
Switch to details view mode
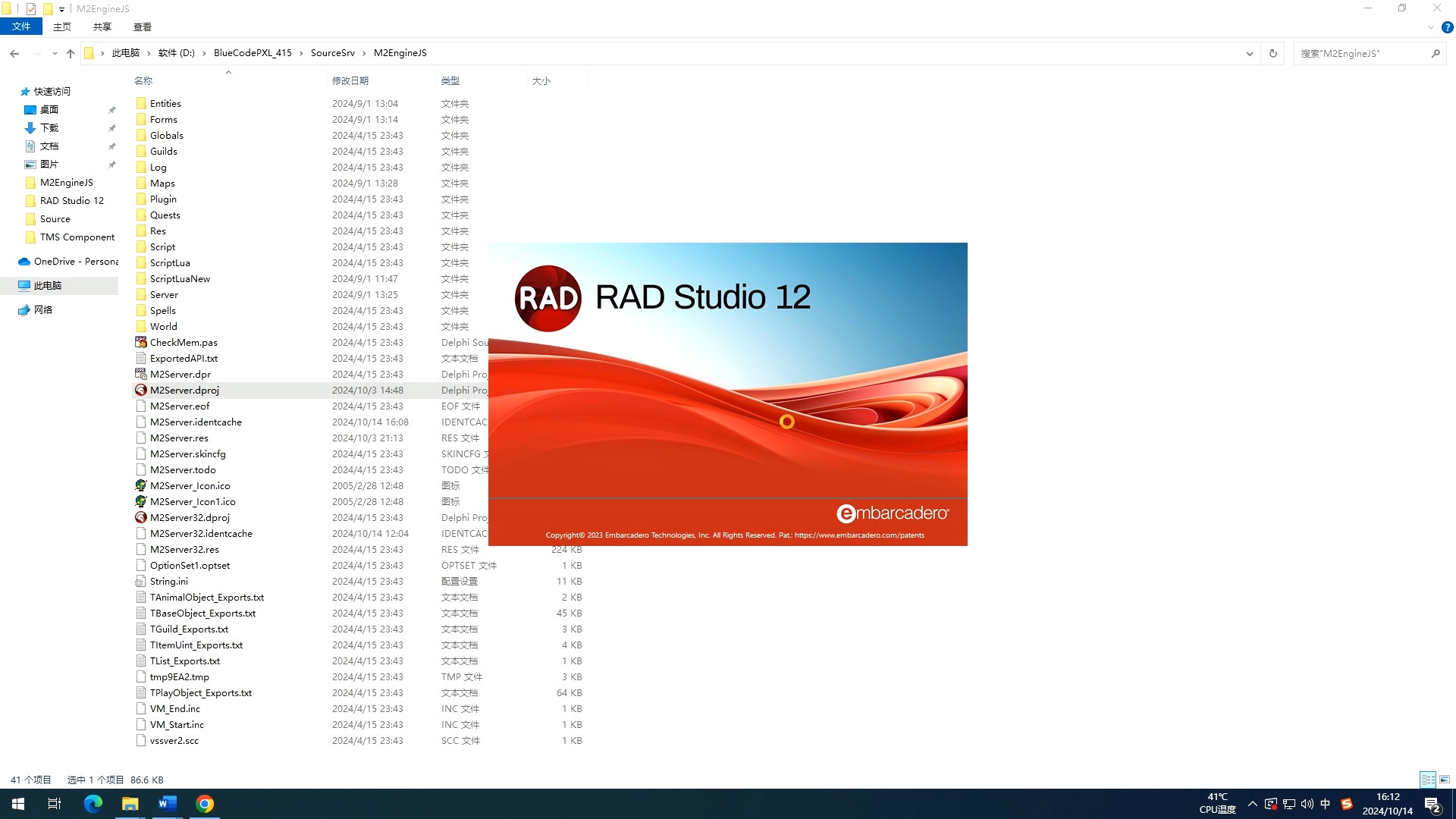coord(1428,780)
